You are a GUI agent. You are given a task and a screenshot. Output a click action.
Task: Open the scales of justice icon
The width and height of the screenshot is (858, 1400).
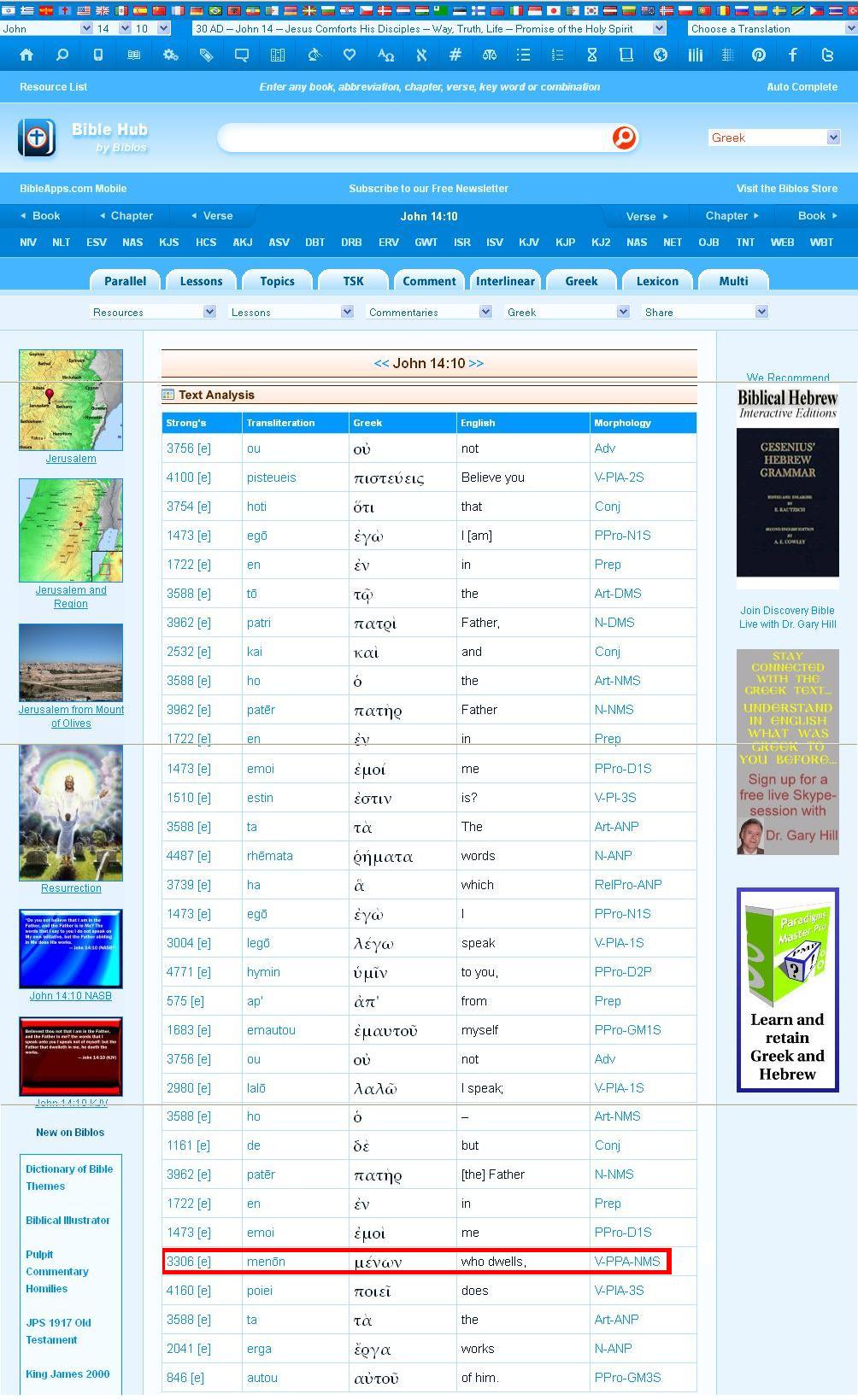point(490,55)
